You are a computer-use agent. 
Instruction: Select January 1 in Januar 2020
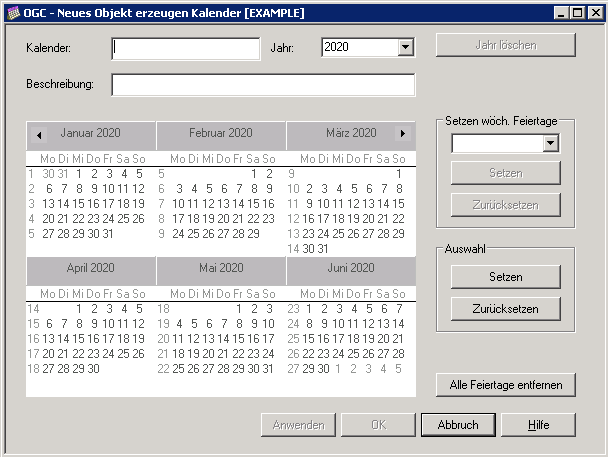(79, 174)
